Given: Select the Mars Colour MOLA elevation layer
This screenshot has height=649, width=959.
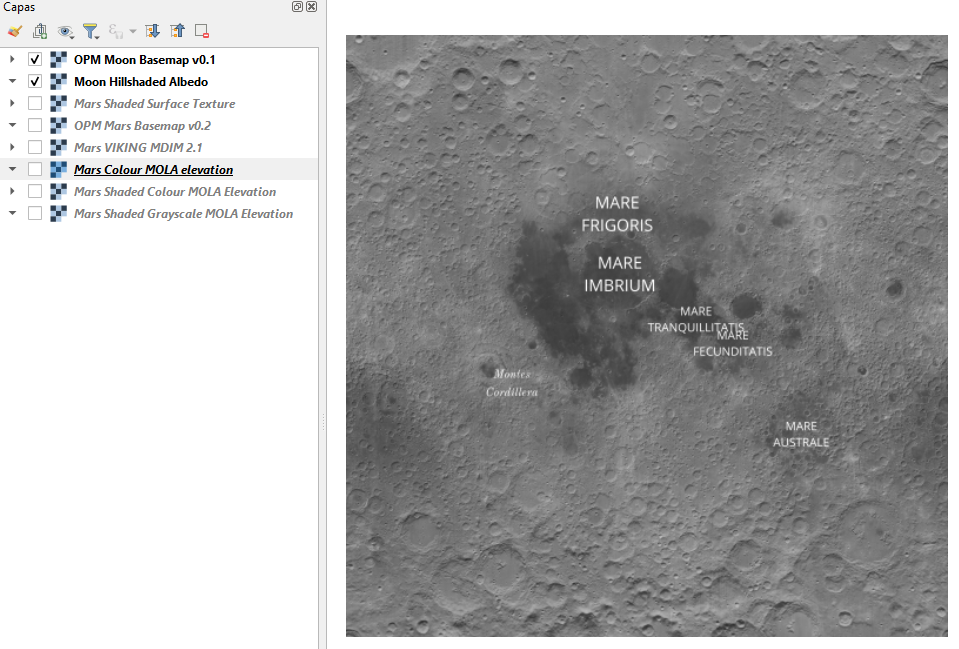Looking at the screenshot, I should point(153,170).
